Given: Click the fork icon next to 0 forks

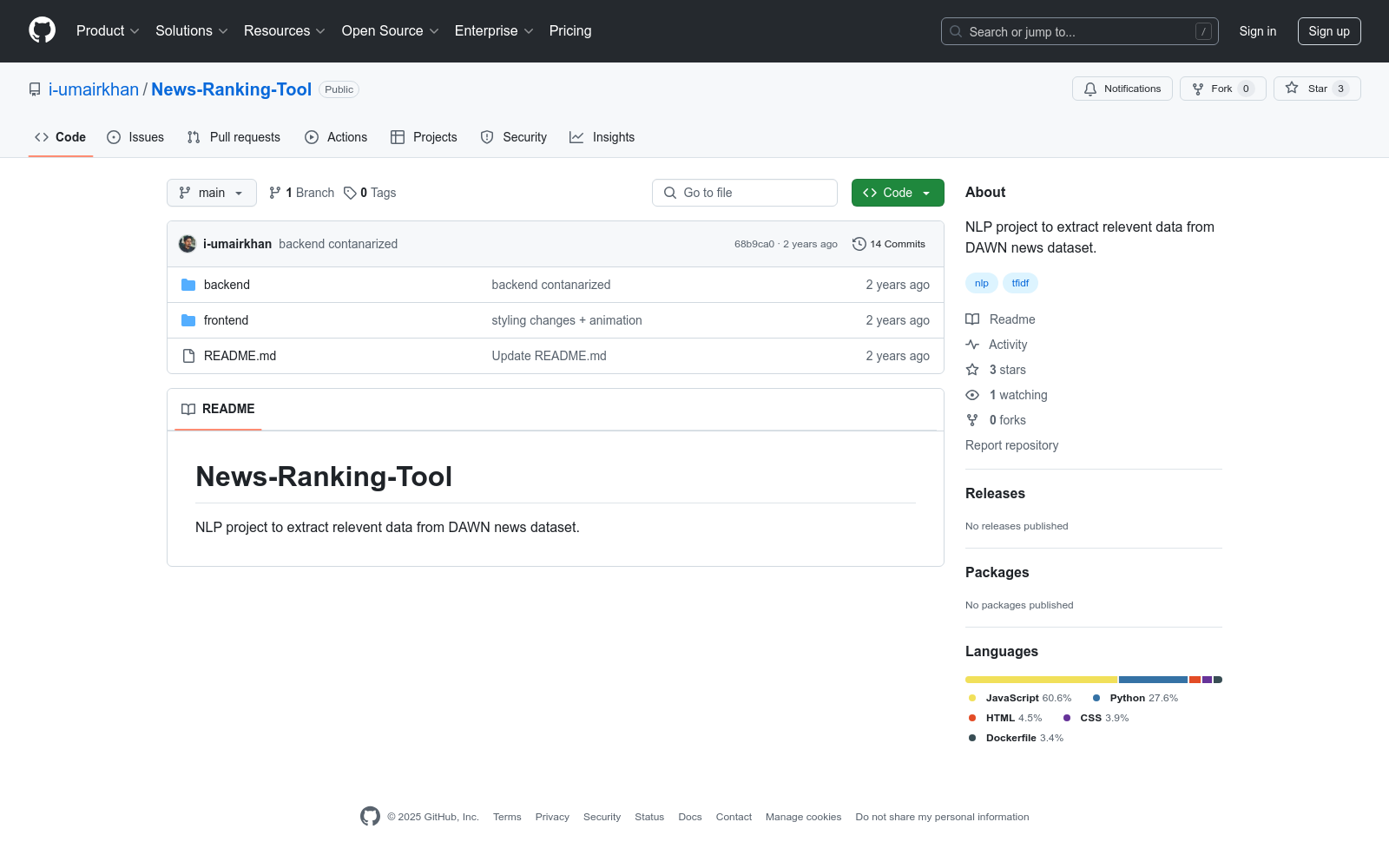Looking at the screenshot, I should [972, 420].
